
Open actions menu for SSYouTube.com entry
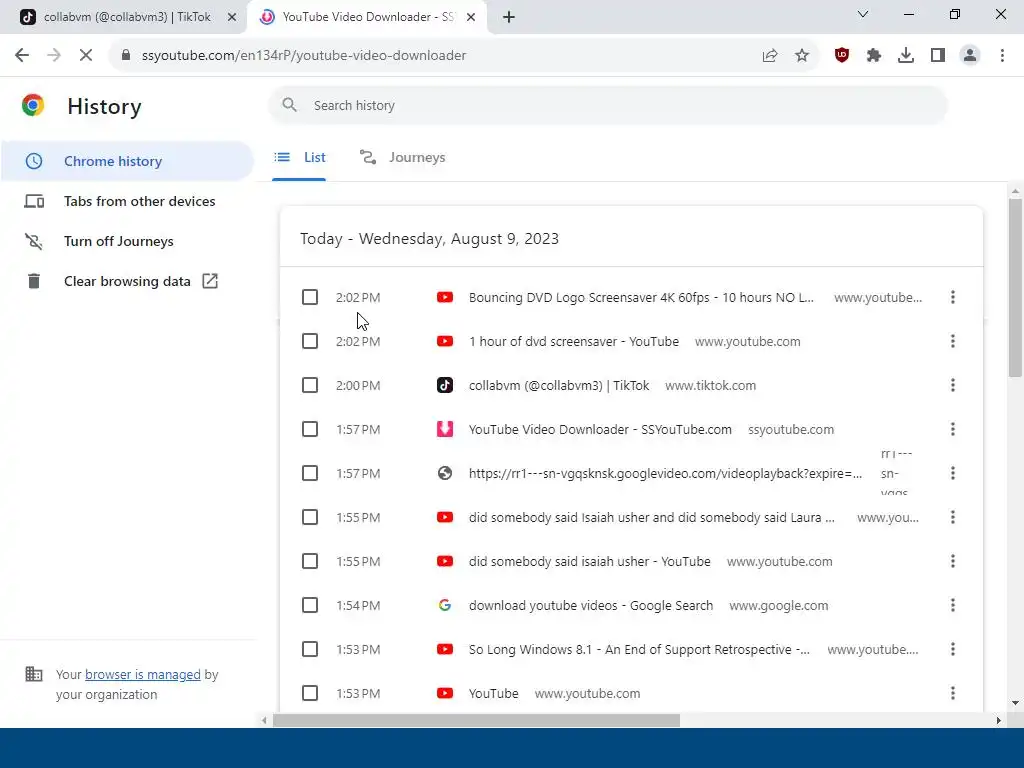tap(953, 430)
